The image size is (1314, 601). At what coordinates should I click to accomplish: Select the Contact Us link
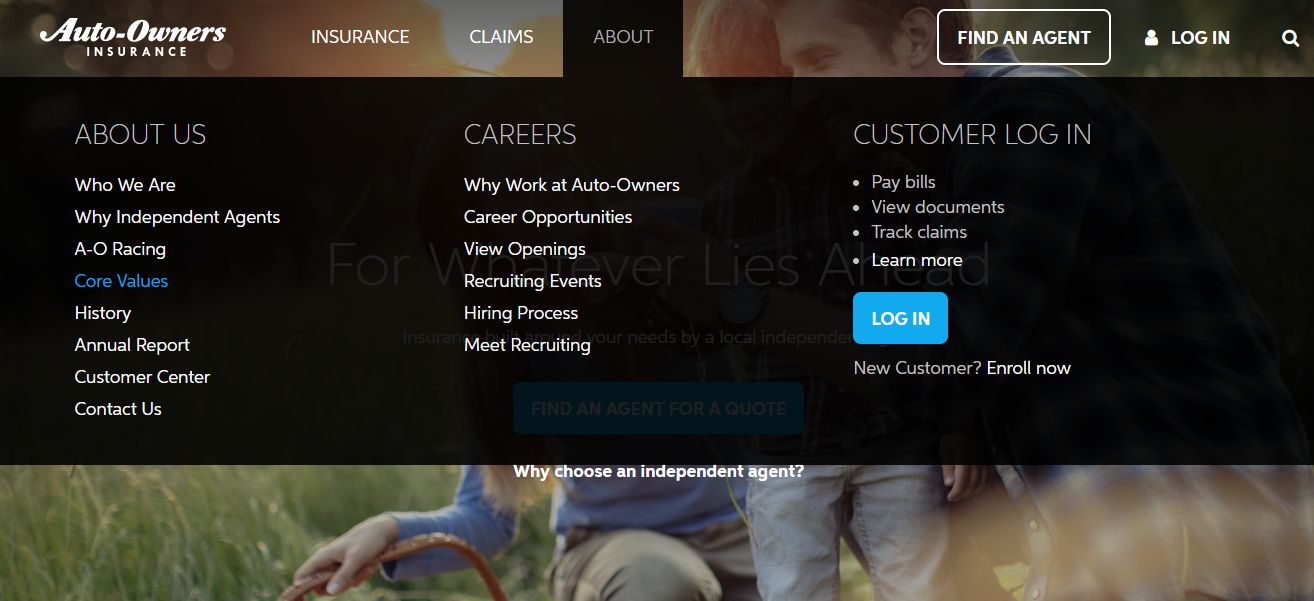[118, 409]
